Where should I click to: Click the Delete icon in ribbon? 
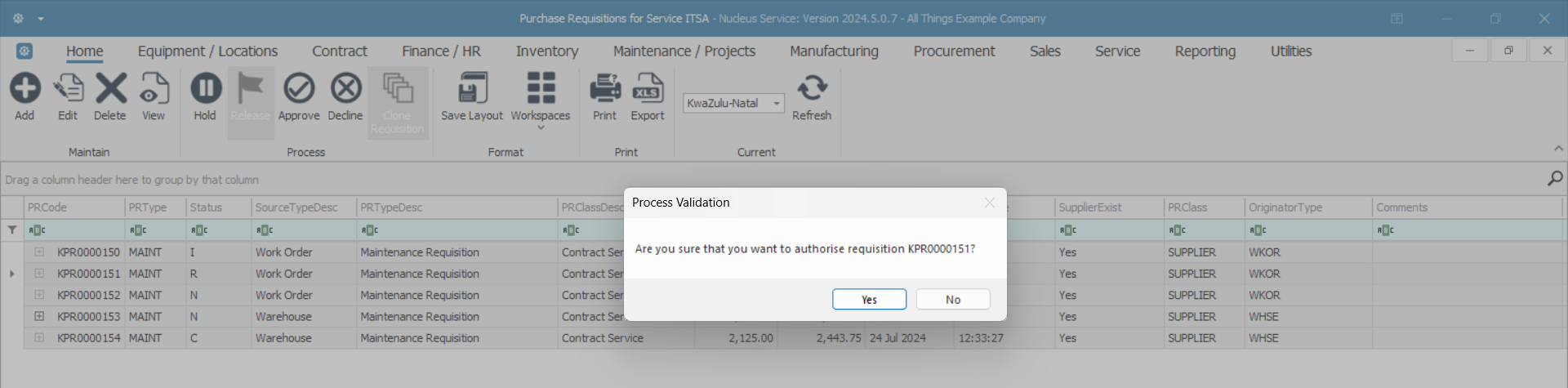click(x=110, y=89)
